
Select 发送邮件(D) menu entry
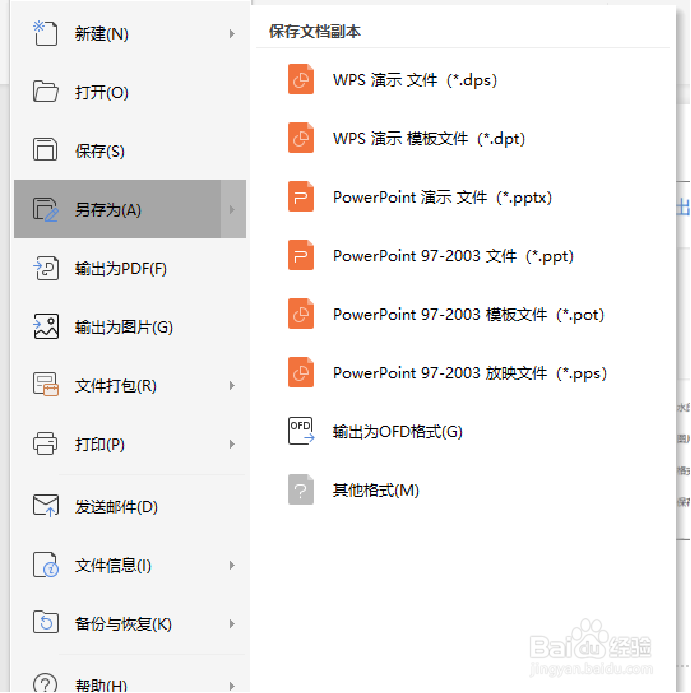[x=130, y=506]
